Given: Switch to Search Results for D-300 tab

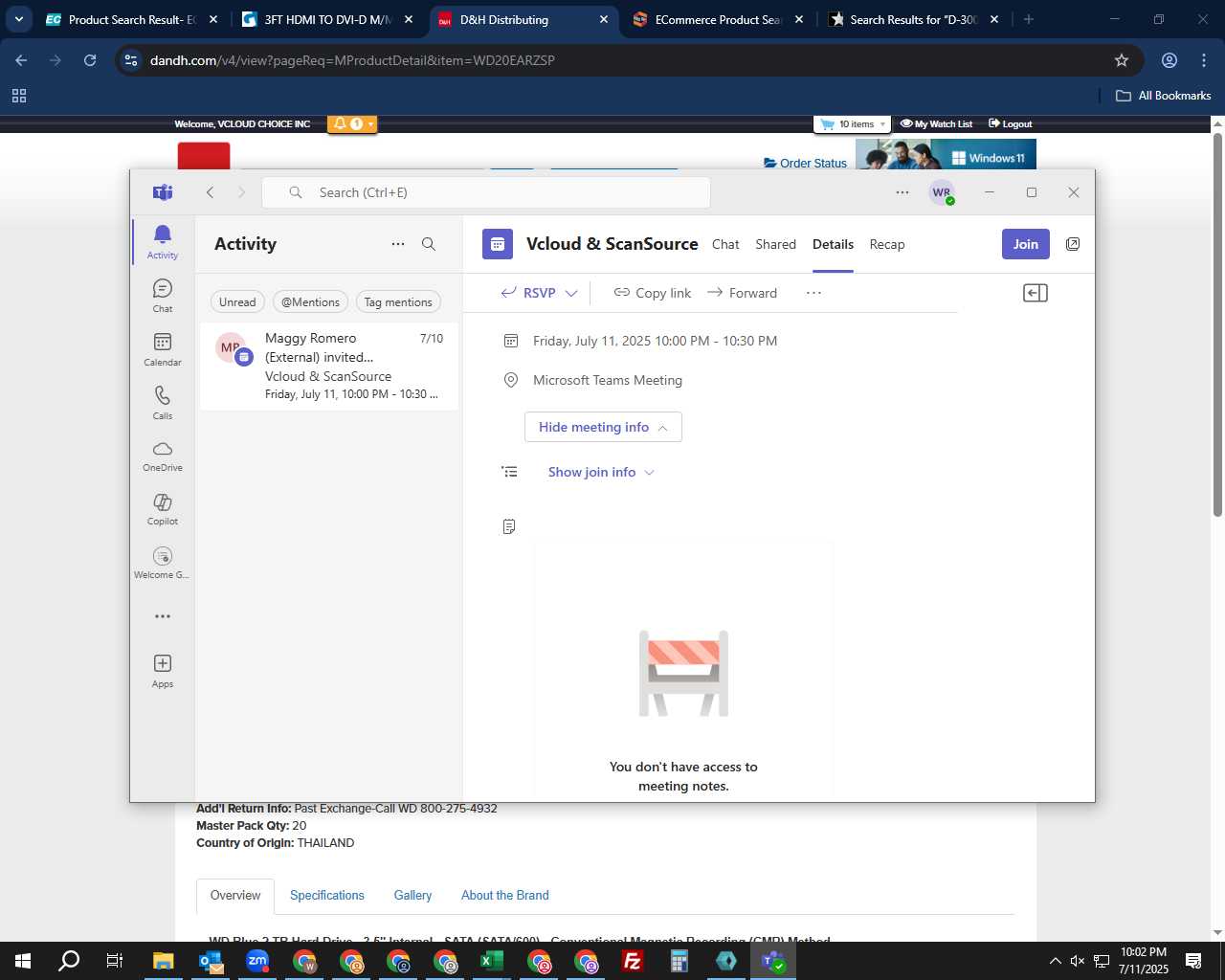Looking at the screenshot, I should (x=914, y=19).
